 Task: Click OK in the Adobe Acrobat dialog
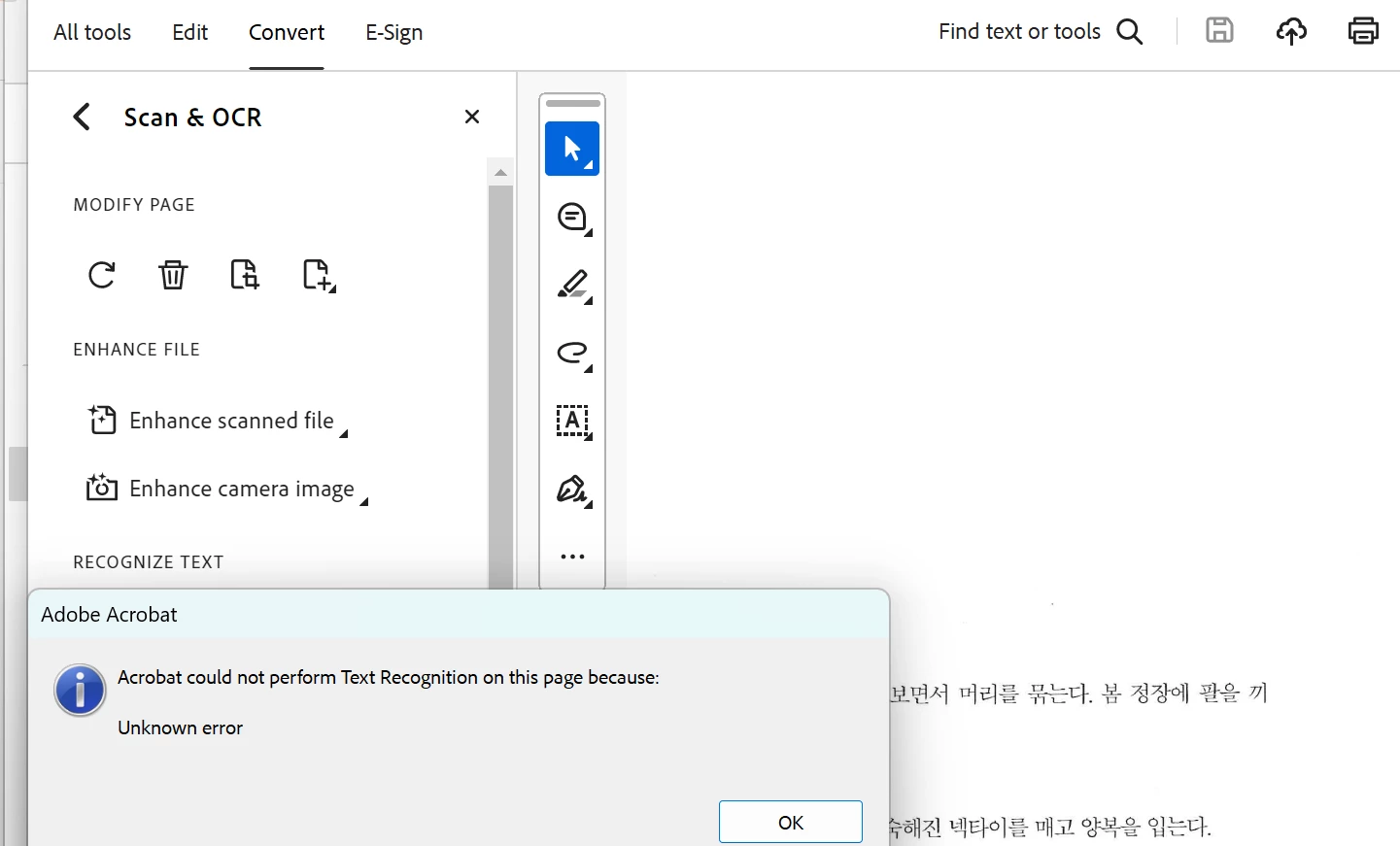click(791, 823)
